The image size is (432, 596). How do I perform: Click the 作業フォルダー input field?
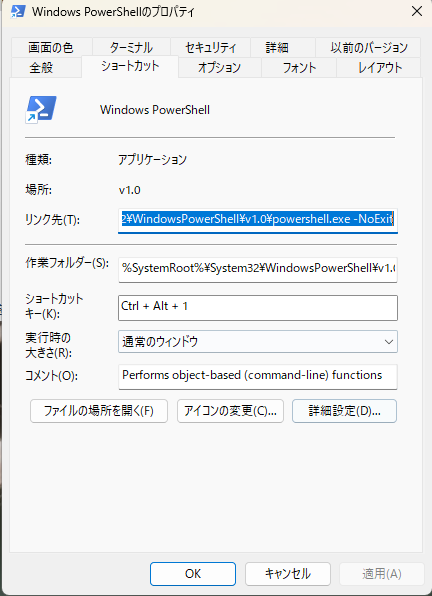(x=258, y=269)
